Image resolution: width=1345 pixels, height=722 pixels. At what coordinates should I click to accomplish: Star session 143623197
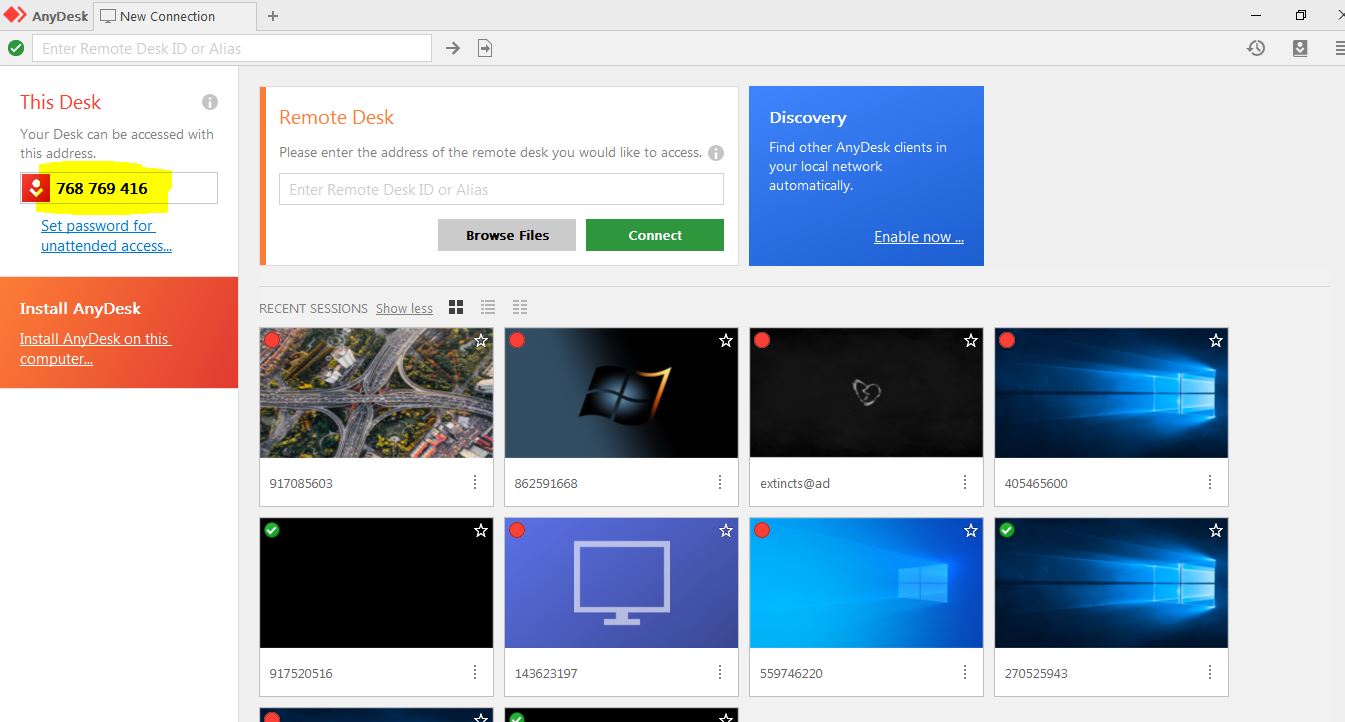click(726, 531)
